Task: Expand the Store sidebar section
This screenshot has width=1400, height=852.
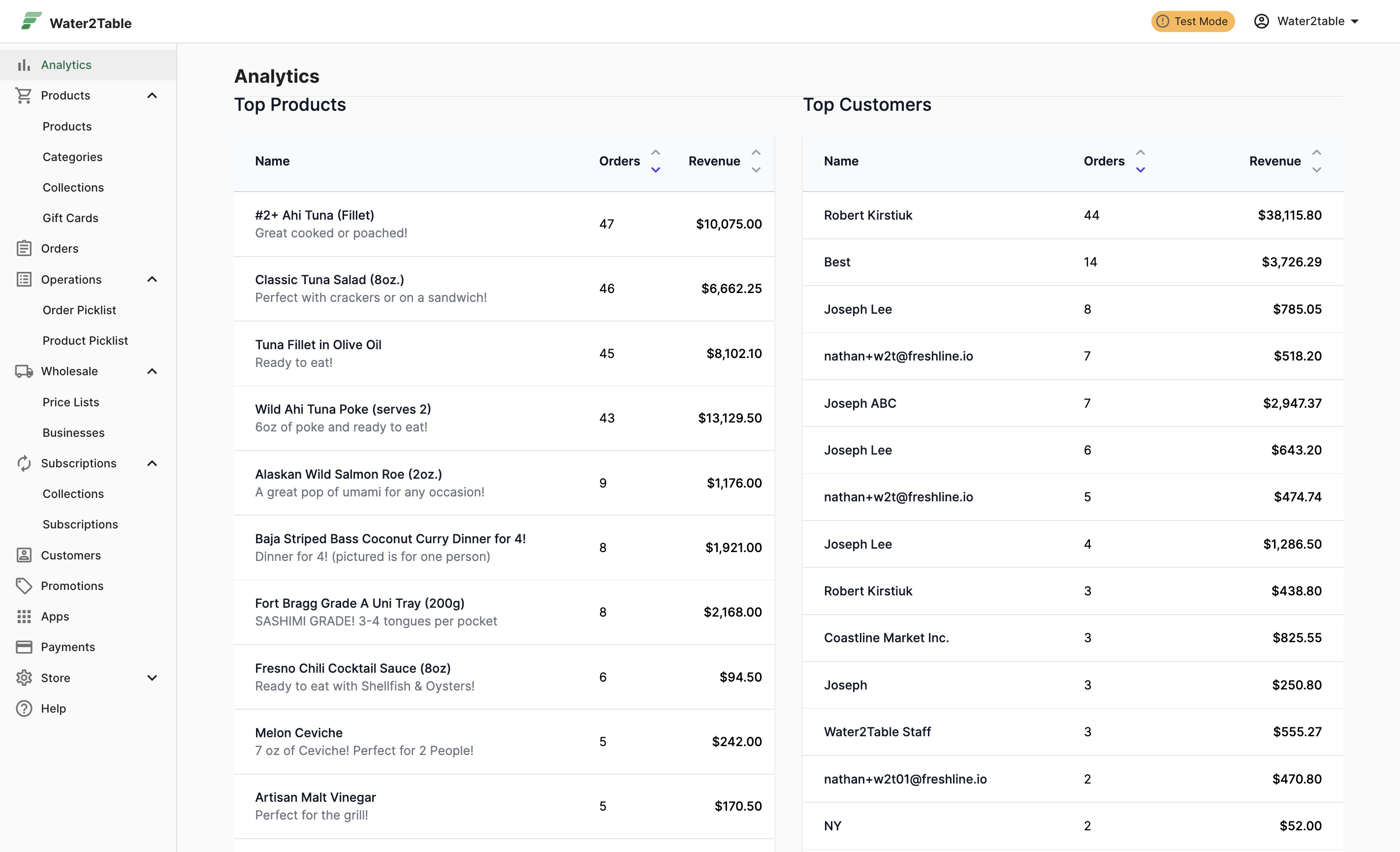Action: tap(152, 678)
